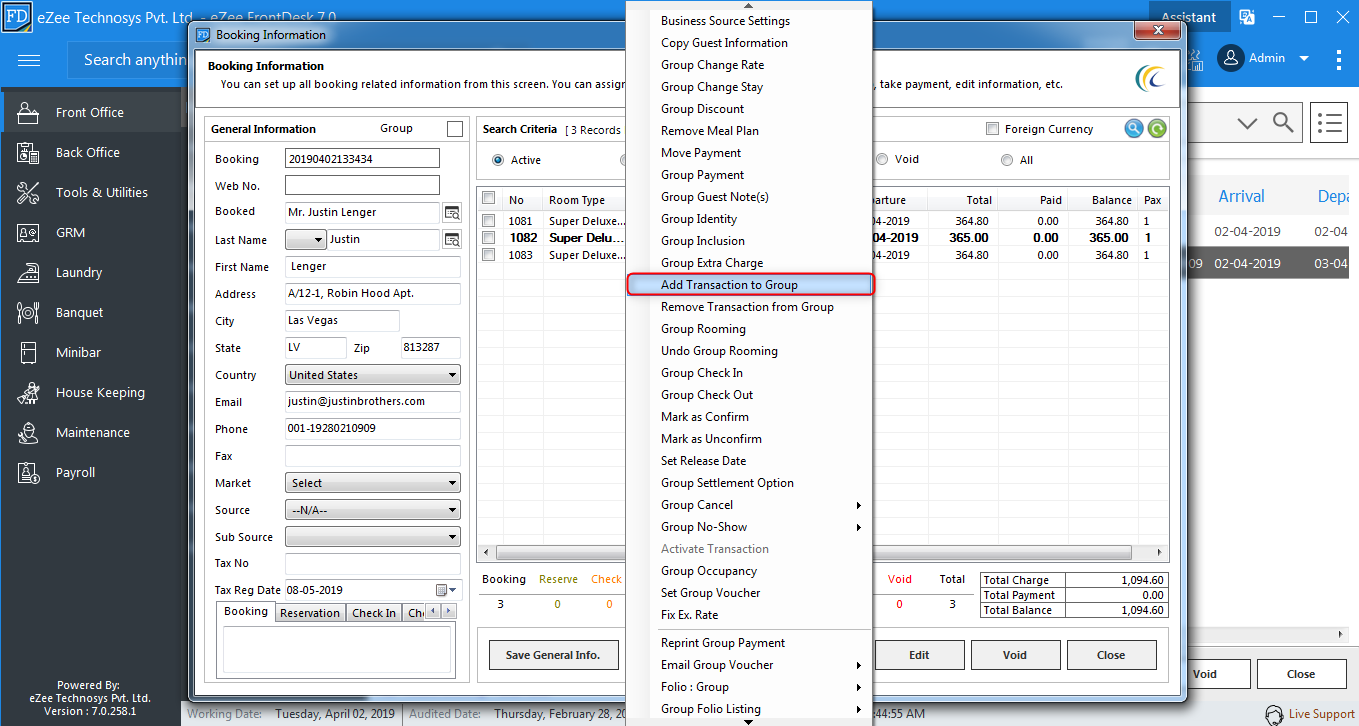Expand the Group No-Show submenu
The width and height of the screenshot is (1359, 726).
[x=749, y=527]
